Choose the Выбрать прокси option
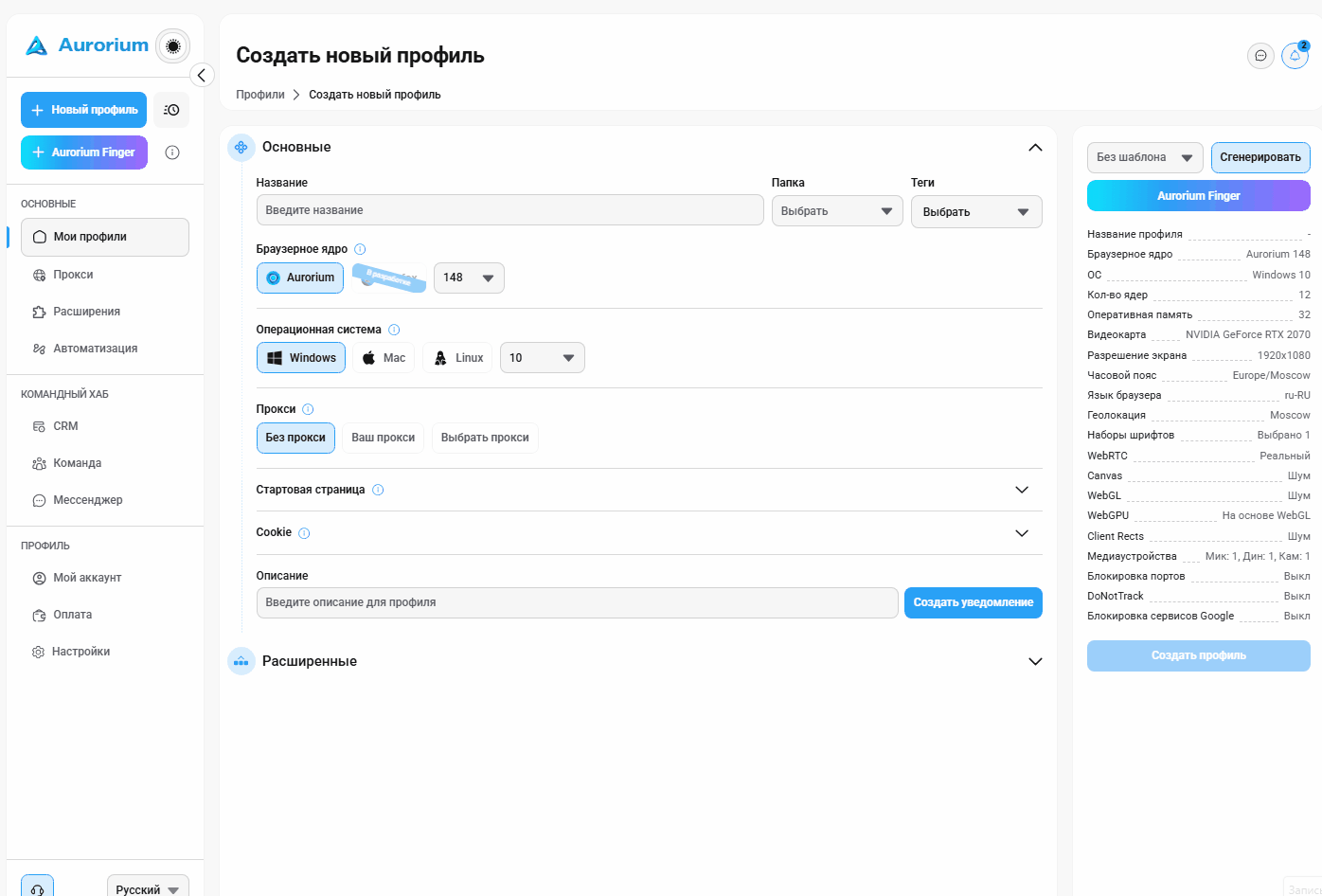Viewport: 1322px width, 896px height. point(485,438)
